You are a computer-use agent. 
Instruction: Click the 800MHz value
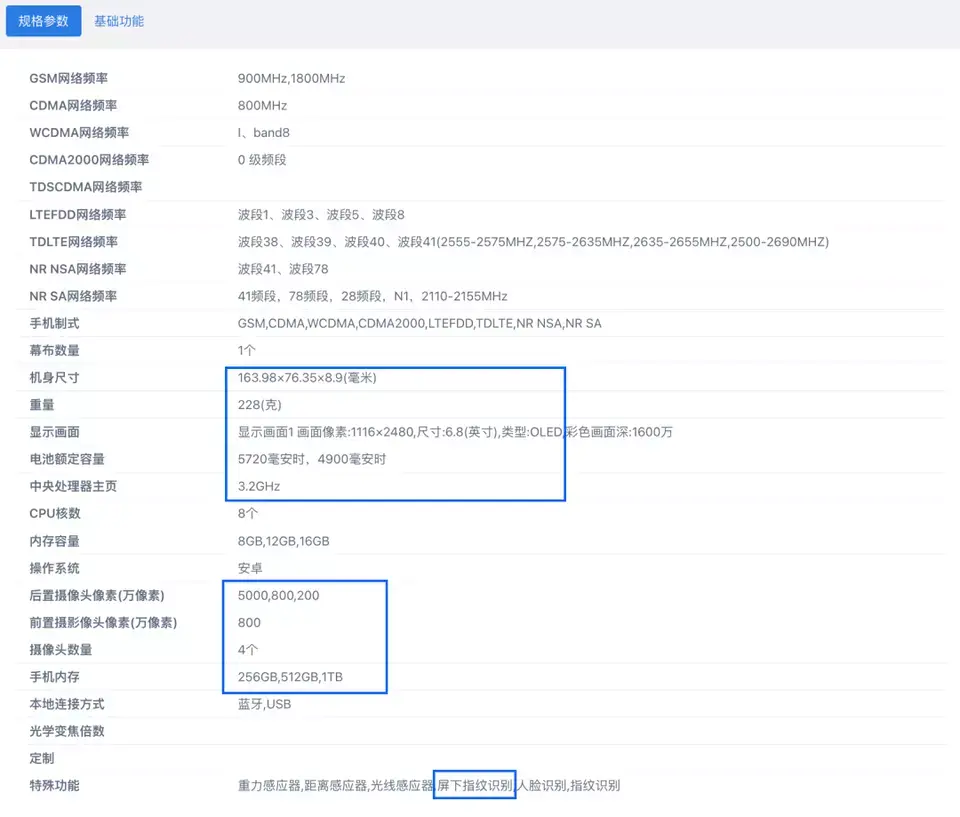pyautogui.click(x=263, y=105)
